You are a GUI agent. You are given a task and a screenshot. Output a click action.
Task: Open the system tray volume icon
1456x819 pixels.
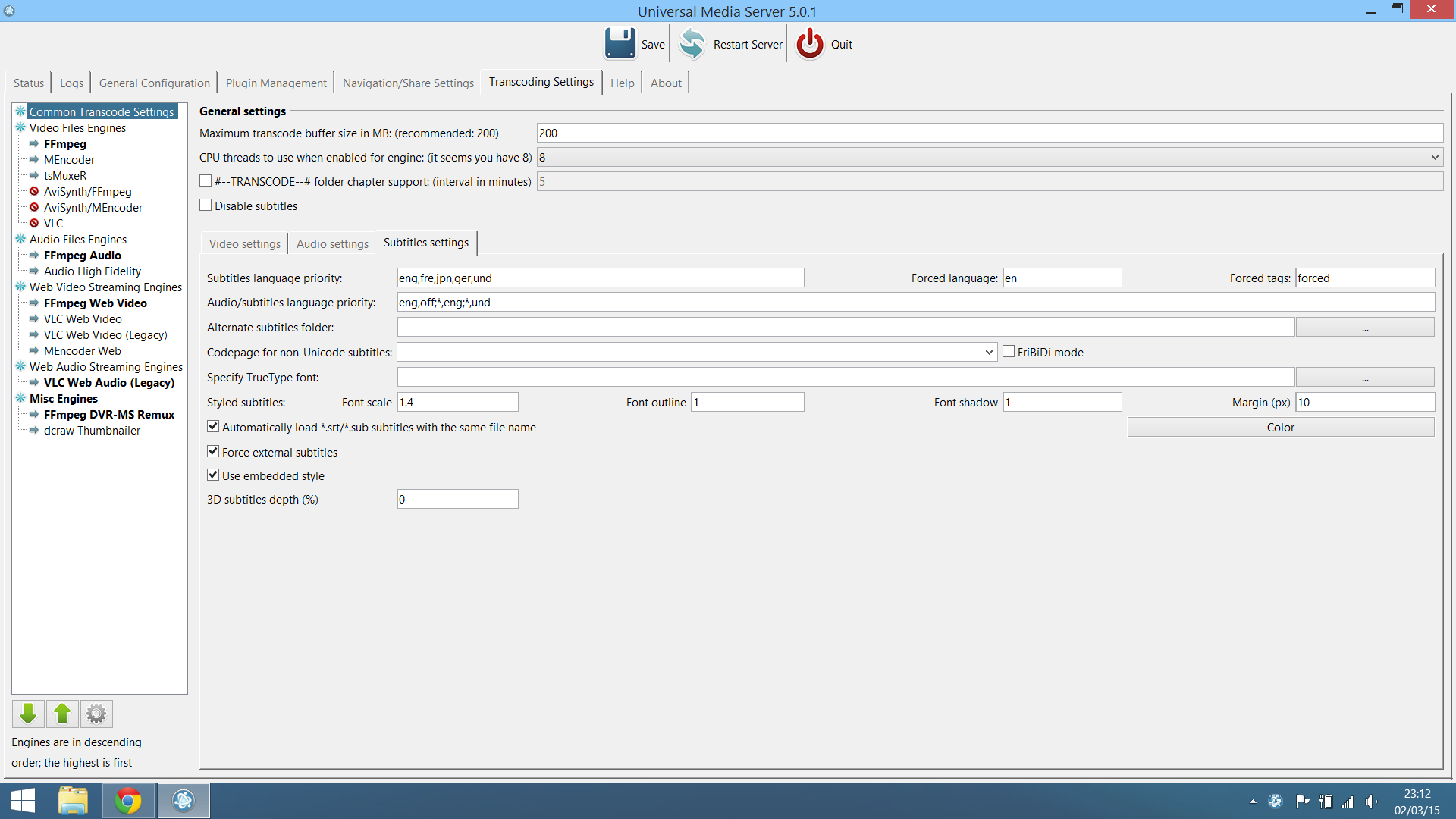[x=1371, y=802]
